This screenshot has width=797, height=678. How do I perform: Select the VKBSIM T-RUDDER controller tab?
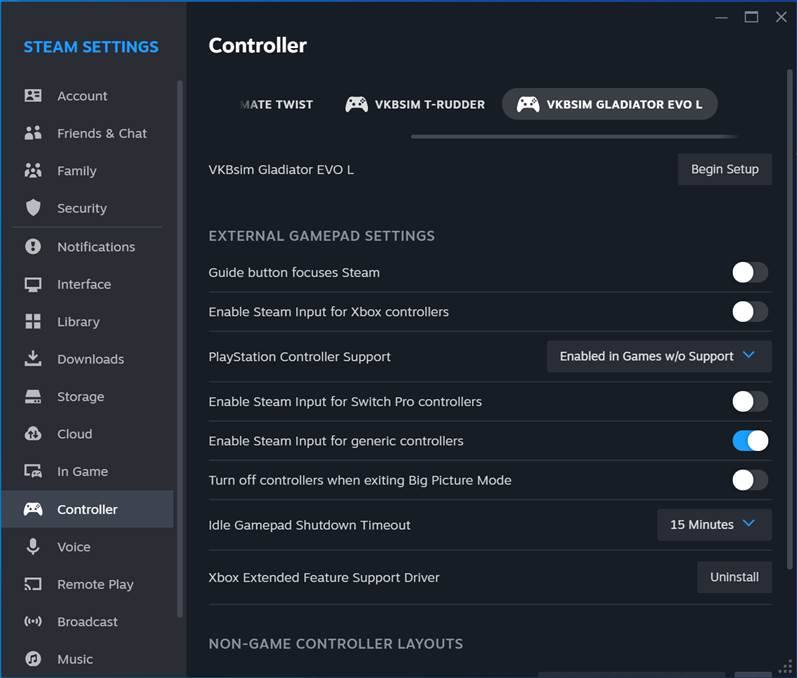pos(415,104)
